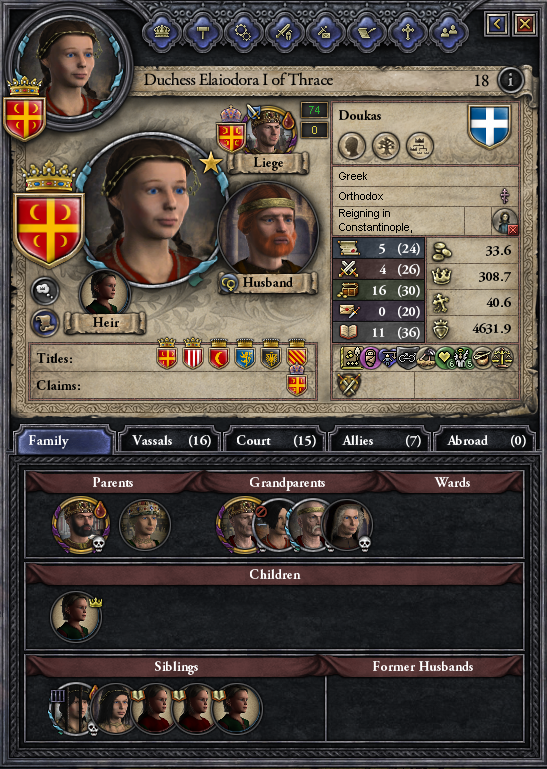Open the Factions people icon
This screenshot has width=547, height=769.
[448, 31]
